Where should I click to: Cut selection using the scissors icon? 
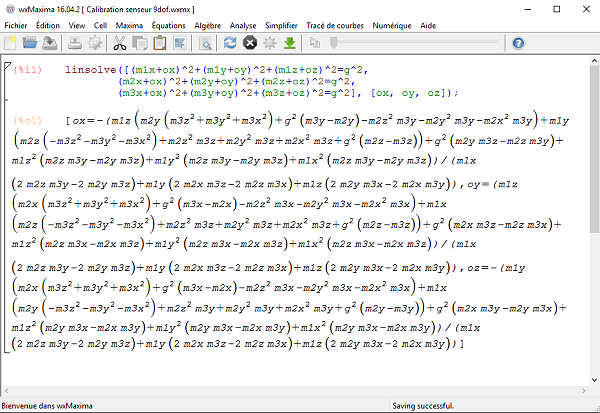[x=120, y=43]
